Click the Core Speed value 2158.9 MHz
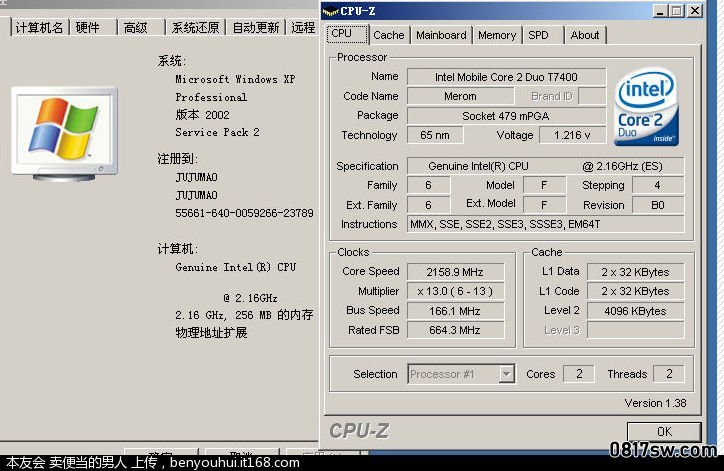 455,272
